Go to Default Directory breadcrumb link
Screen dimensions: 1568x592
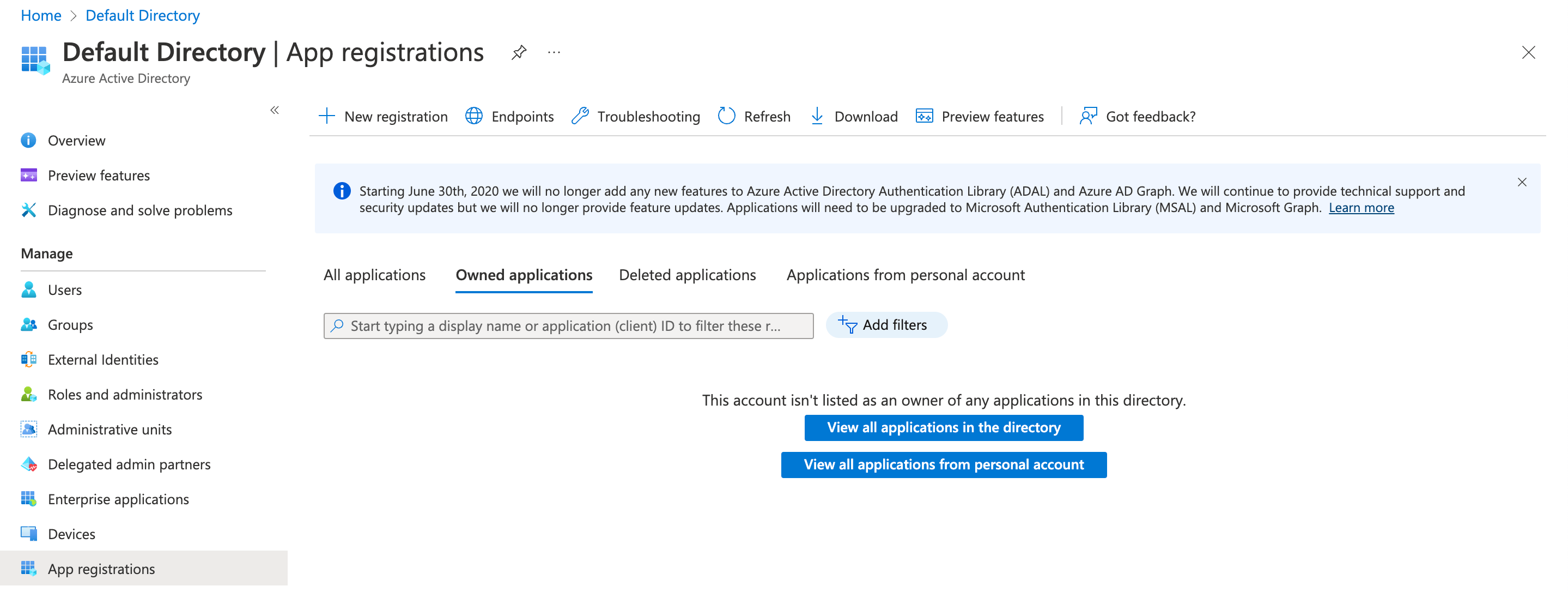(142, 15)
